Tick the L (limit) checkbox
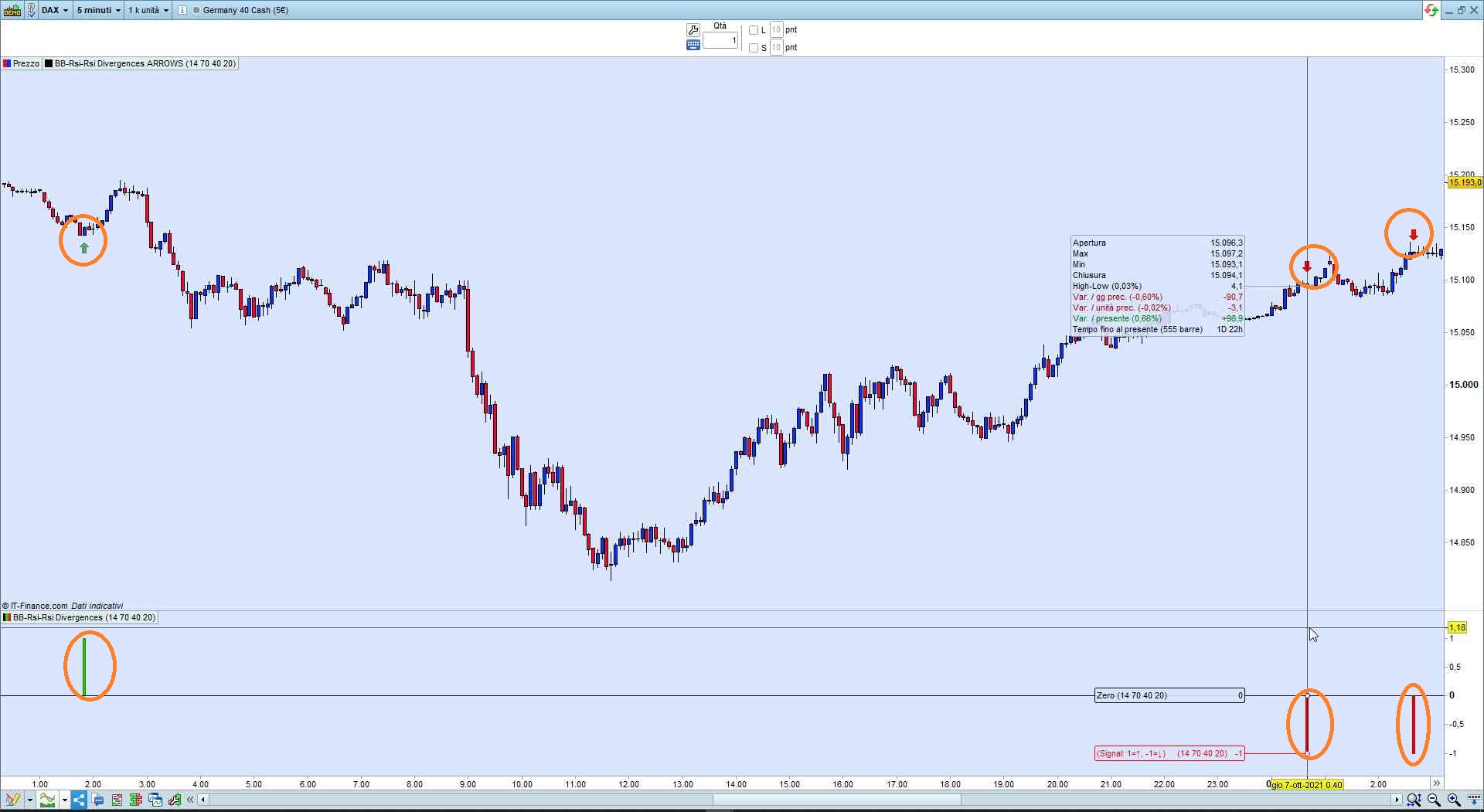This screenshot has height=812, width=1484. [754, 30]
